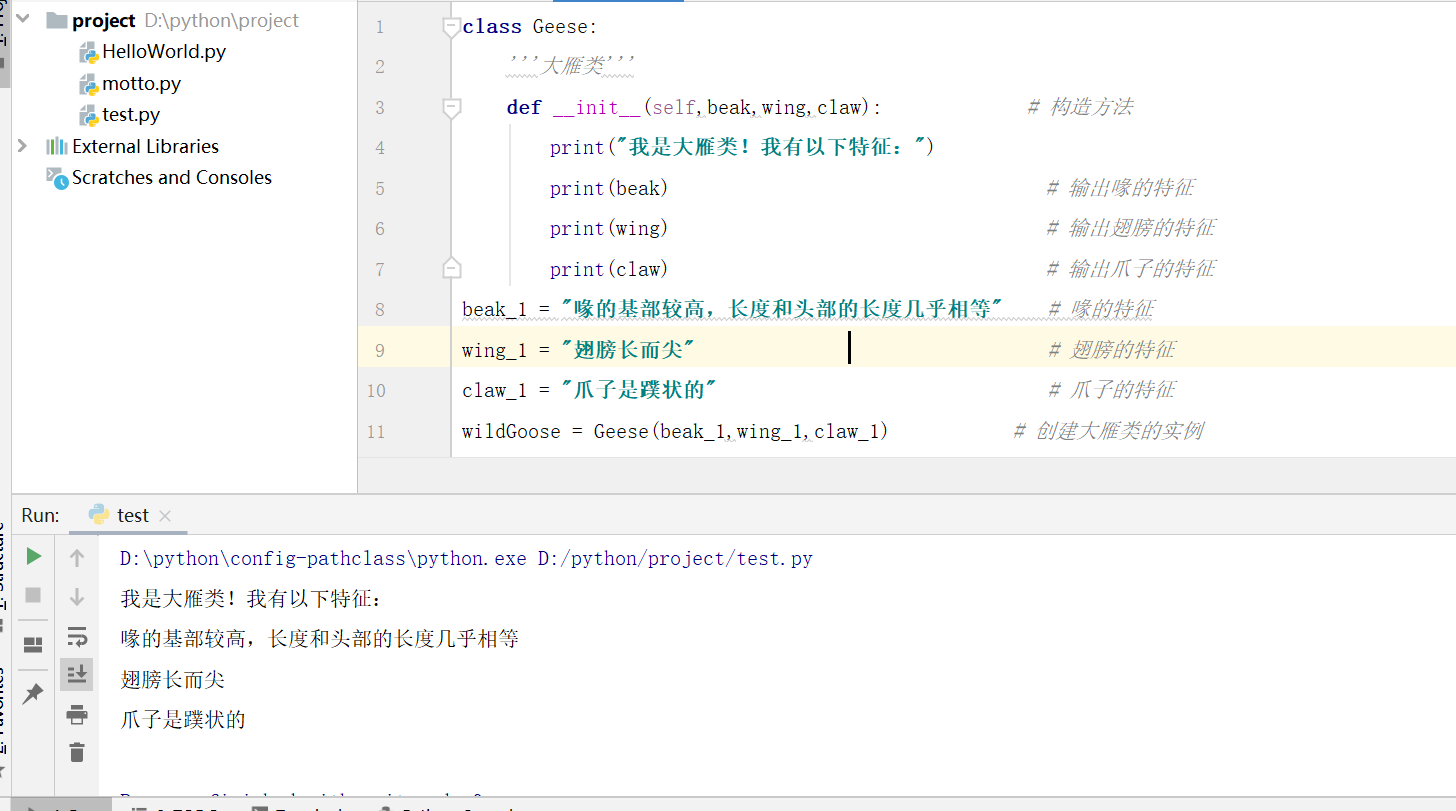Click 'wildGoose' on line 11
The image size is (1456, 811).
[x=511, y=431]
